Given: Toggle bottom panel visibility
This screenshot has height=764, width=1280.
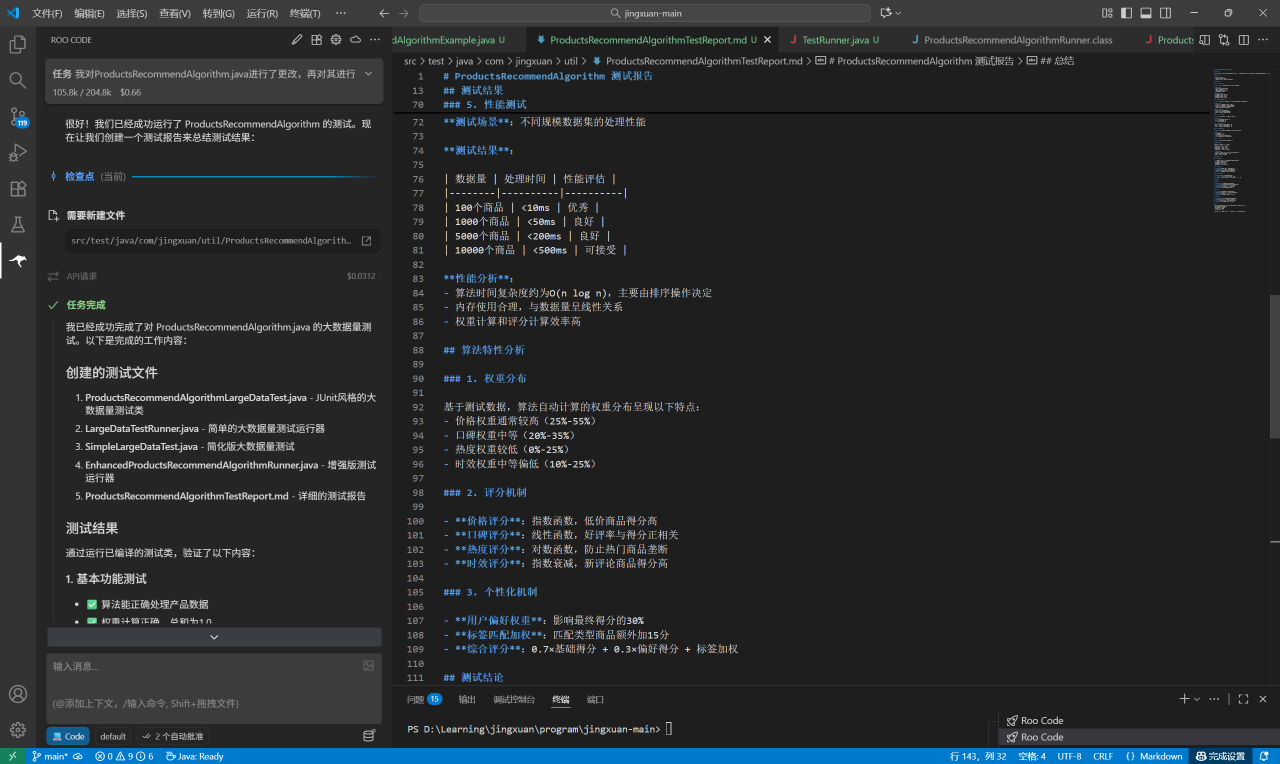Looking at the screenshot, I should coord(1146,13).
